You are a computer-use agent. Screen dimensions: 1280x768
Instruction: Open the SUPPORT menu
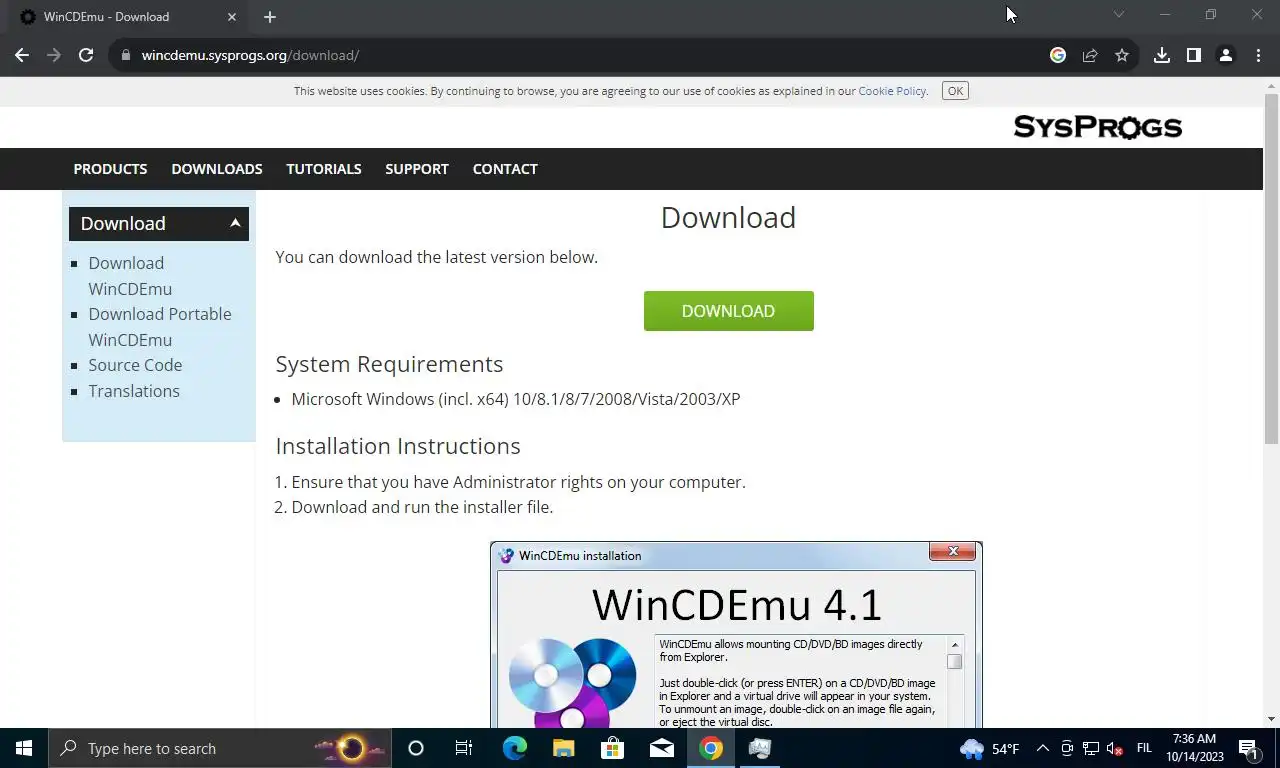point(417,169)
